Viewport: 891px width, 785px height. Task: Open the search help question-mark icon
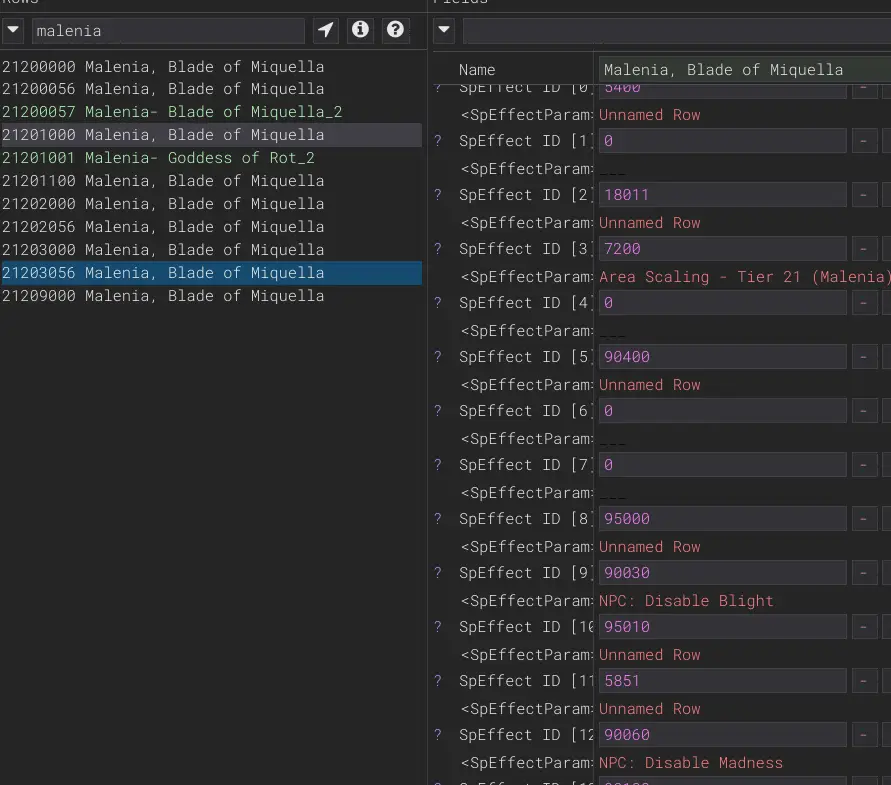pos(395,30)
